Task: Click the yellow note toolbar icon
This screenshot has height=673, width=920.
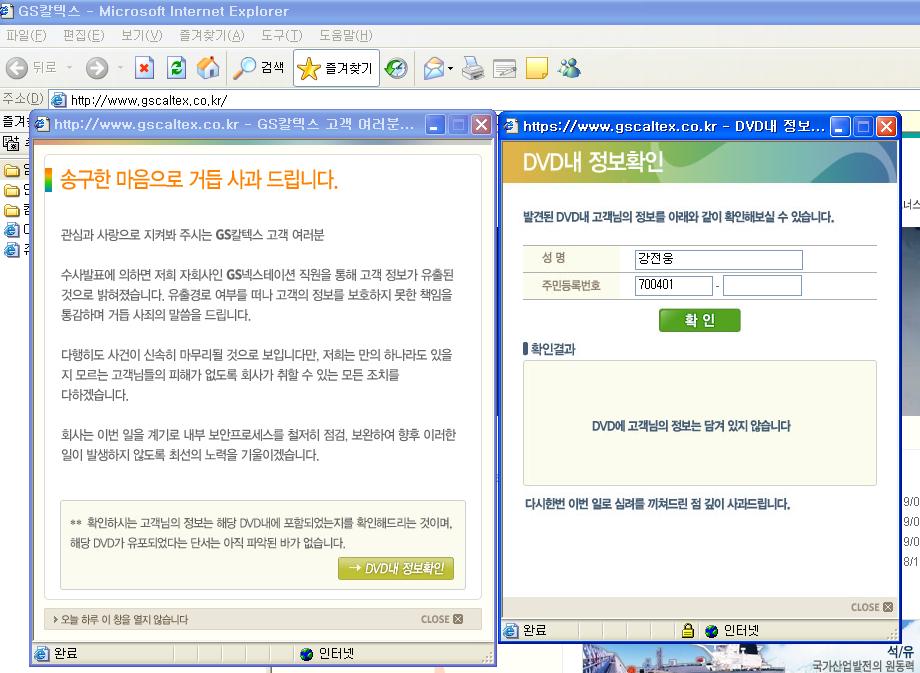Action: tap(537, 68)
